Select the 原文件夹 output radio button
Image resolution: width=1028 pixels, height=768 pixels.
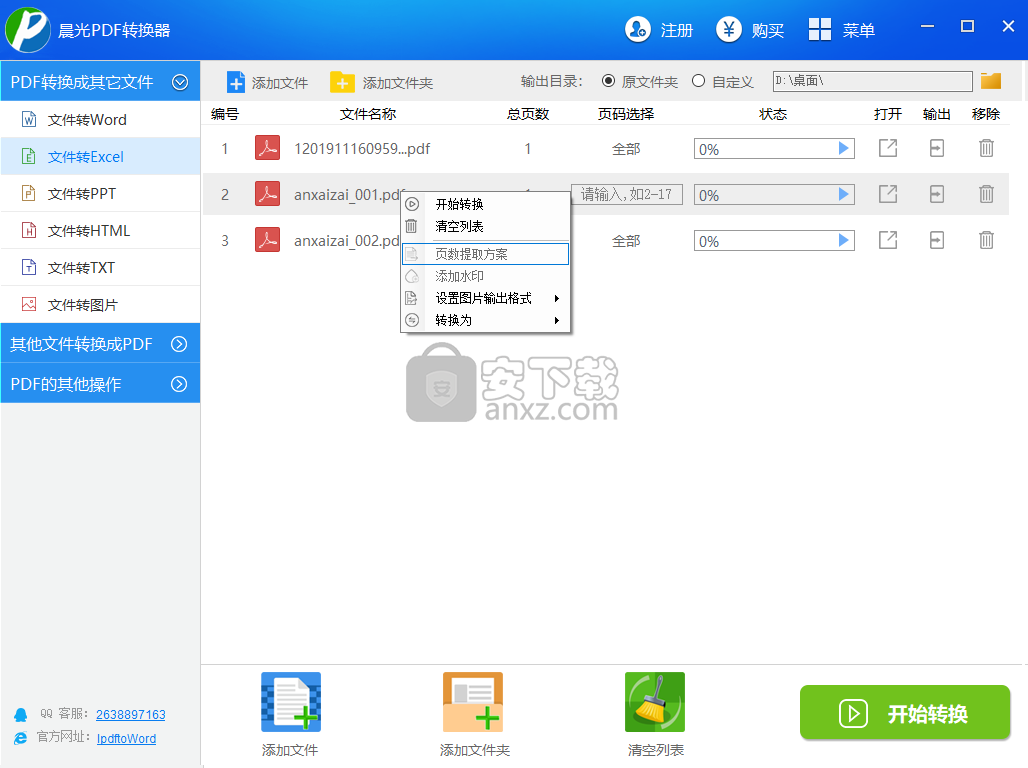click(x=608, y=81)
